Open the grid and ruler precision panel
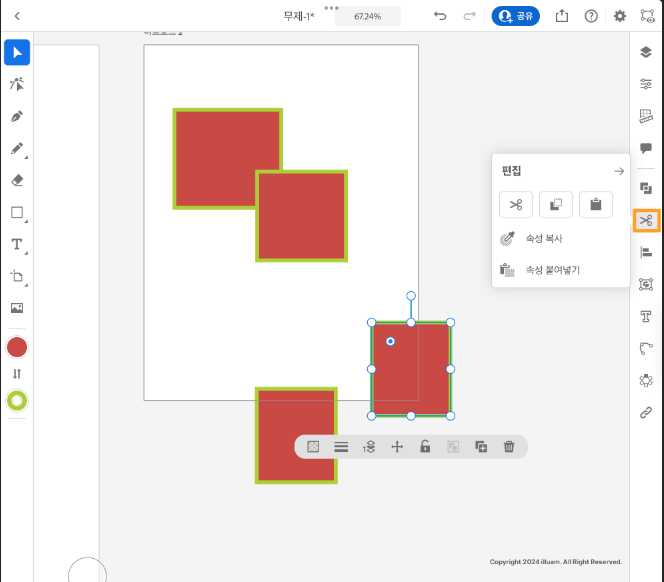This screenshot has width=664, height=582. point(646,116)
